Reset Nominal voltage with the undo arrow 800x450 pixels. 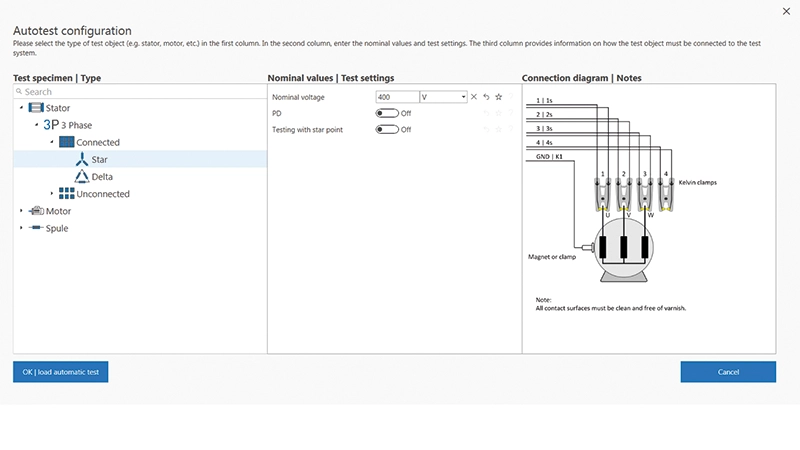(x=486, y=97)
